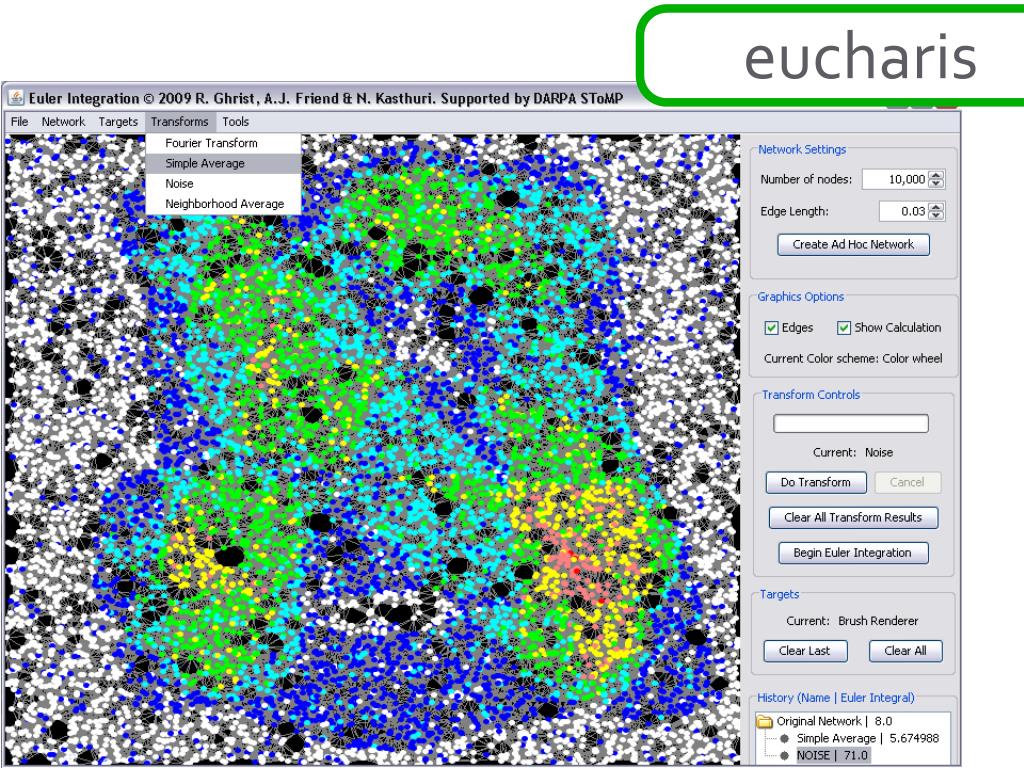Viewport: 1024px width, 768px height.
Task: Click the Java application icon in the title bar
Action: (x=16, y=98)
